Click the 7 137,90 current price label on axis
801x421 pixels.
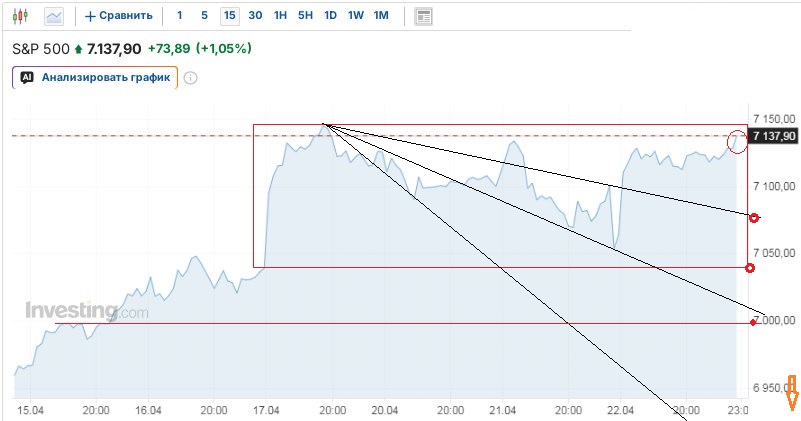click(x=774, y=136)
